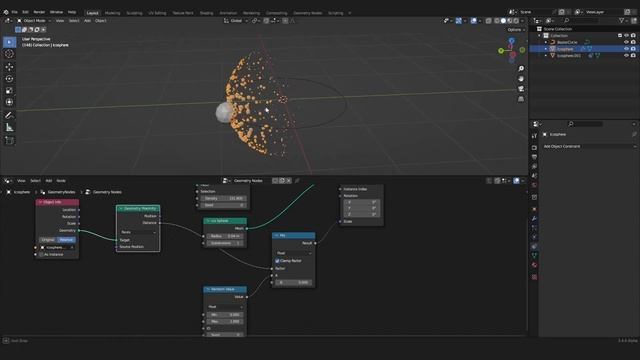
Task: Open the Render properties tab
Action: [534, 147]
